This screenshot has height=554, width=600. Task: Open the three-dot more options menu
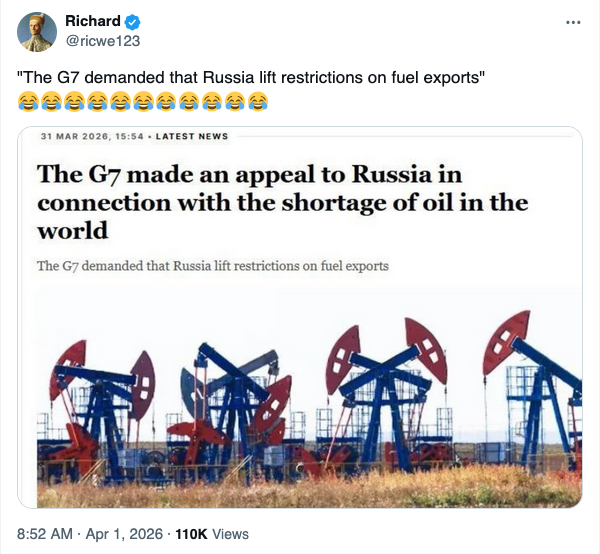click(573, 22)
